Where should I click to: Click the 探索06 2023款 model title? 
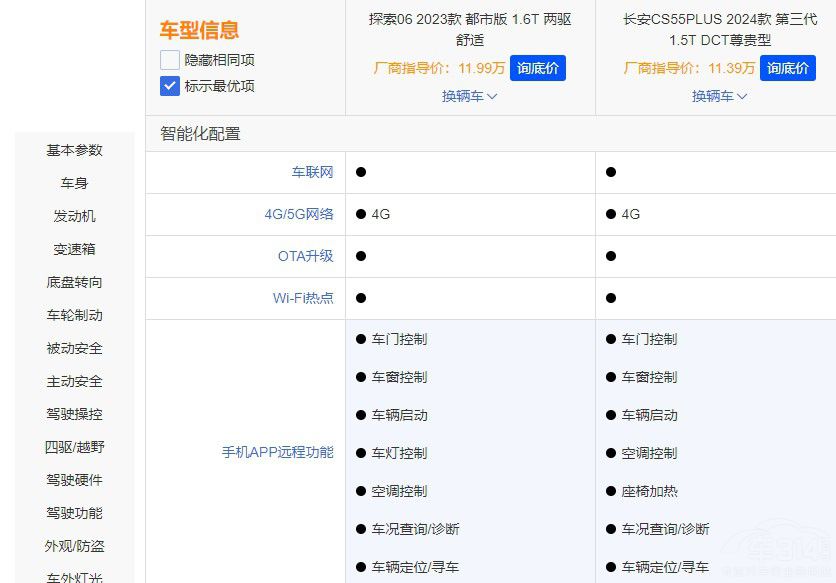click(470, 29)
